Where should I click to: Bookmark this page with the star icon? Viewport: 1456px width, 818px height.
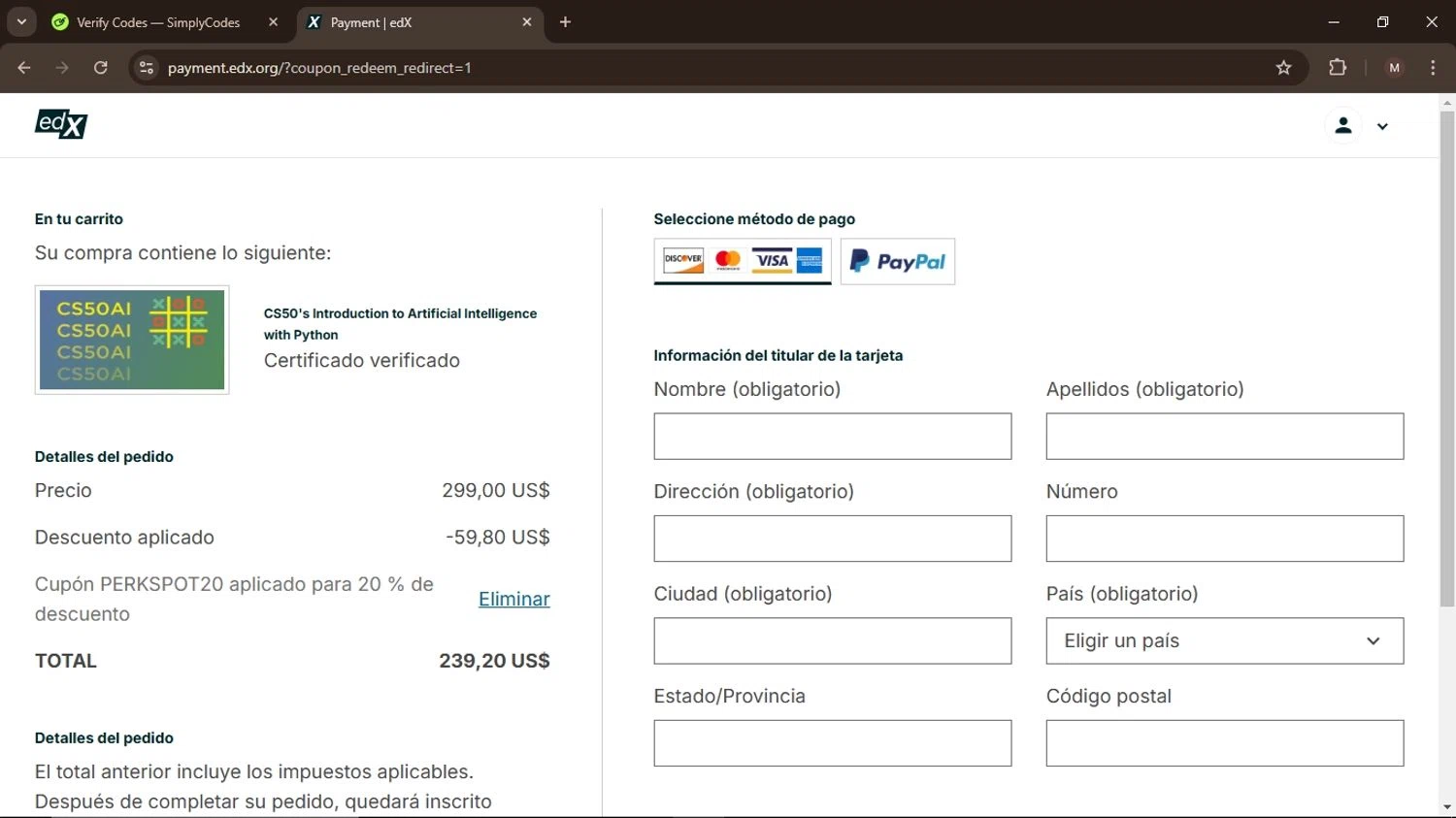(1283, 68)
